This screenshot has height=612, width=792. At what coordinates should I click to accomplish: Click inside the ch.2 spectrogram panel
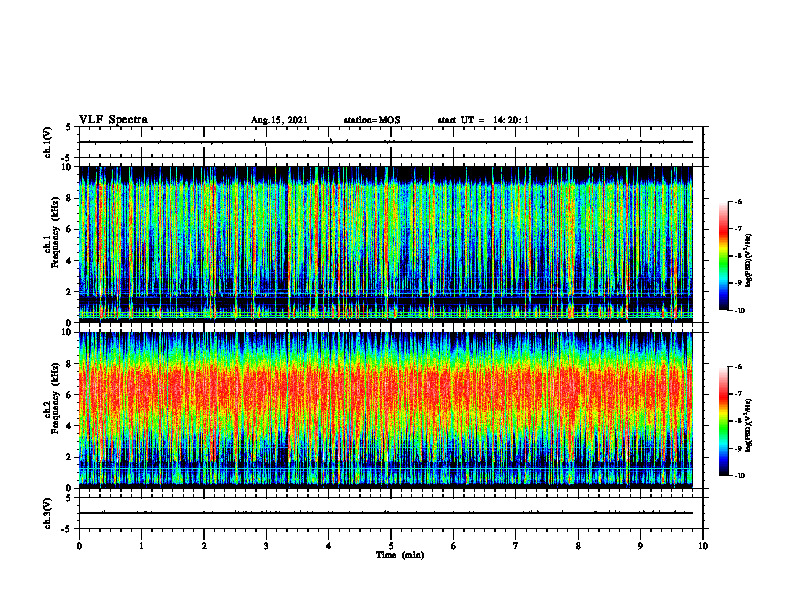pyautogui.click(x=386, y=410)
